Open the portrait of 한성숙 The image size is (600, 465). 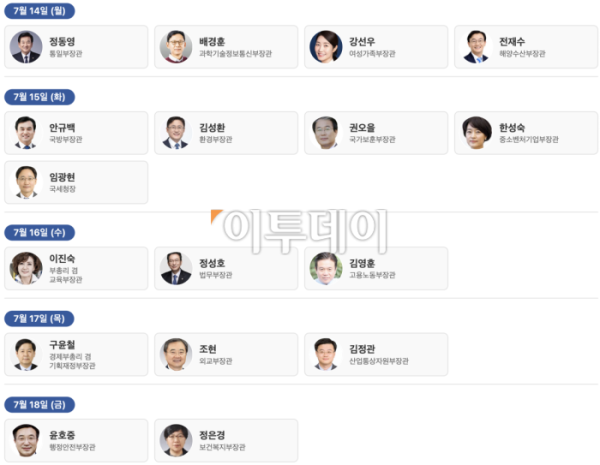pos(476,133)
